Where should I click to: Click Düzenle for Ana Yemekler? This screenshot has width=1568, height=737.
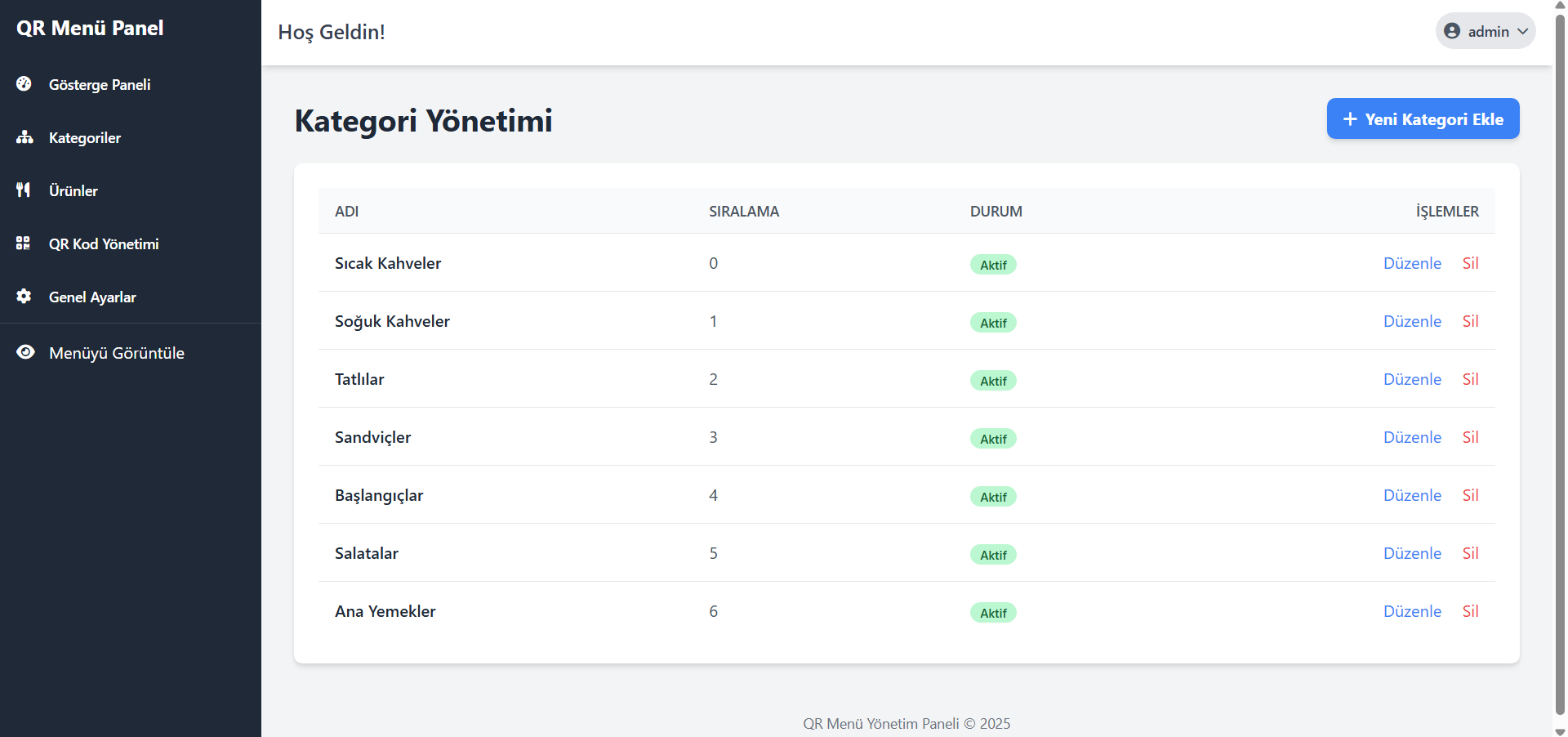[x=1412, y=611]
